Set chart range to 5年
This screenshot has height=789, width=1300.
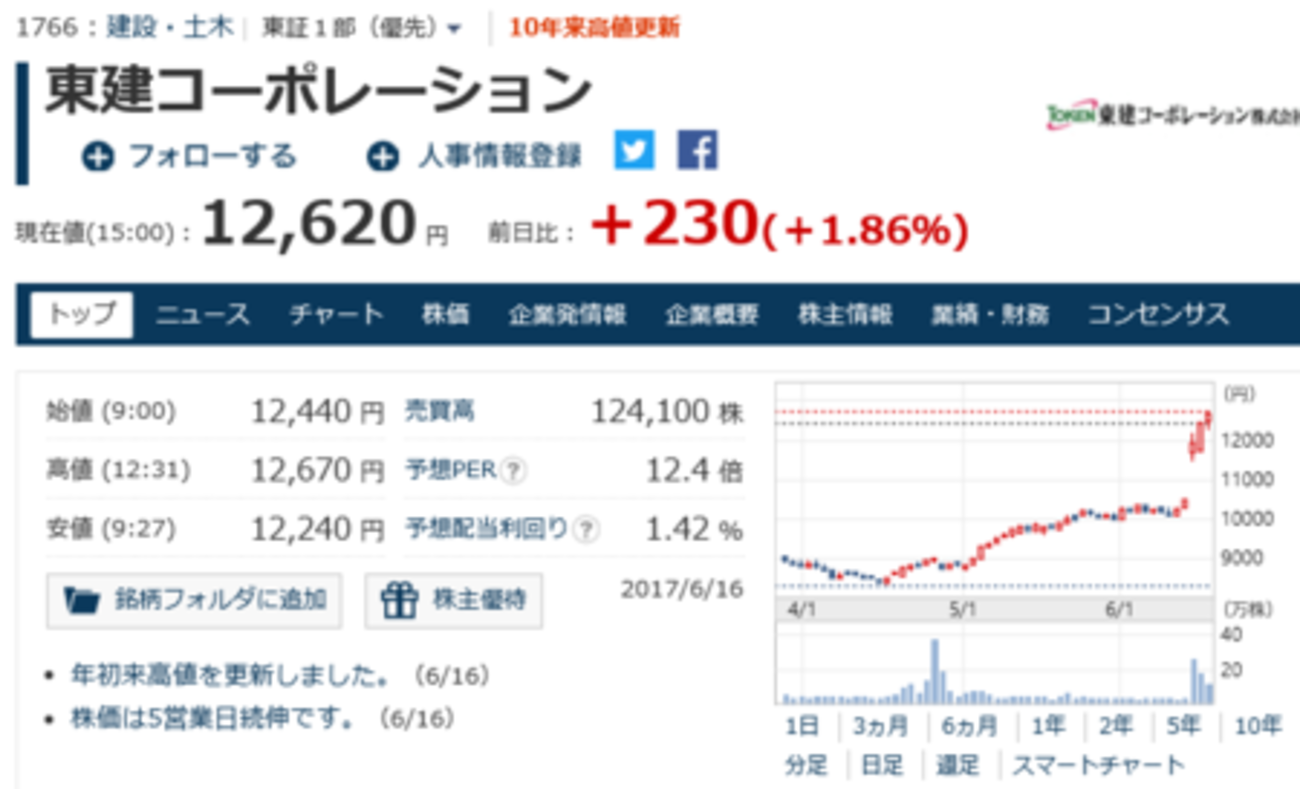point(1182,726)
